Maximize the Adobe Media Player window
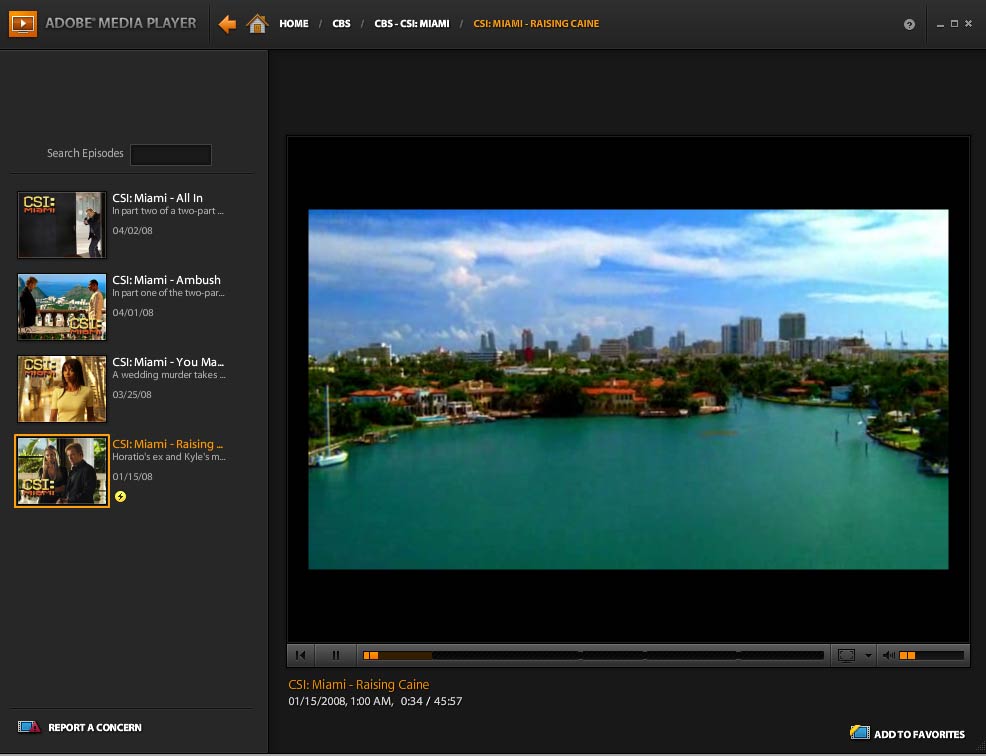 954,24
